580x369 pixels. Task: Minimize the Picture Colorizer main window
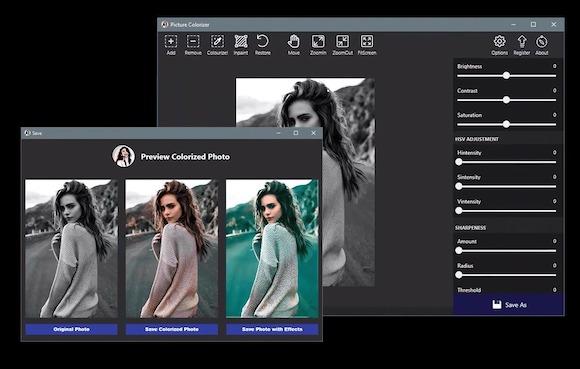coord(513,24)
